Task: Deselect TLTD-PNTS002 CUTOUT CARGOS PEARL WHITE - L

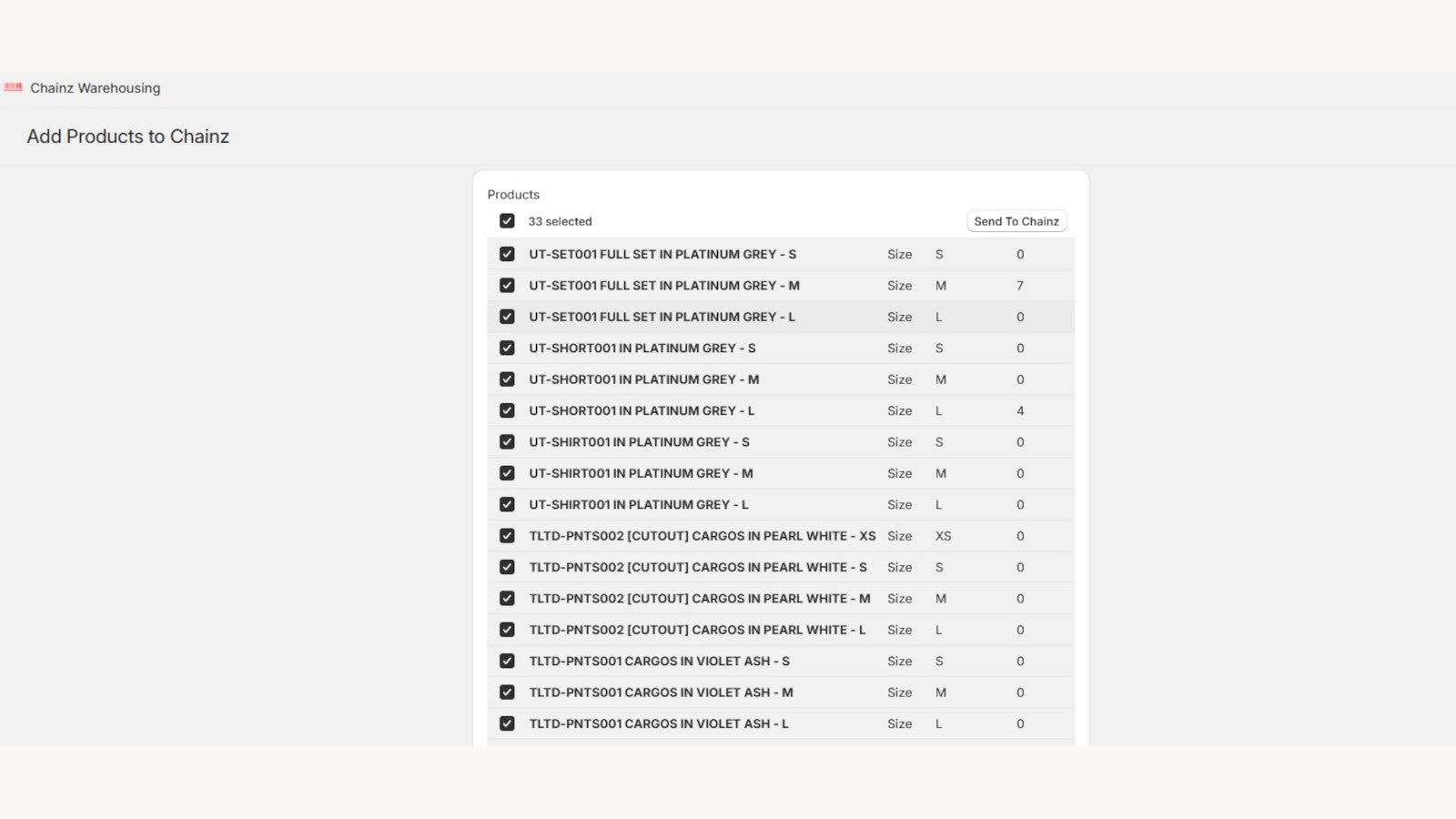Action: tap(507, 629)
